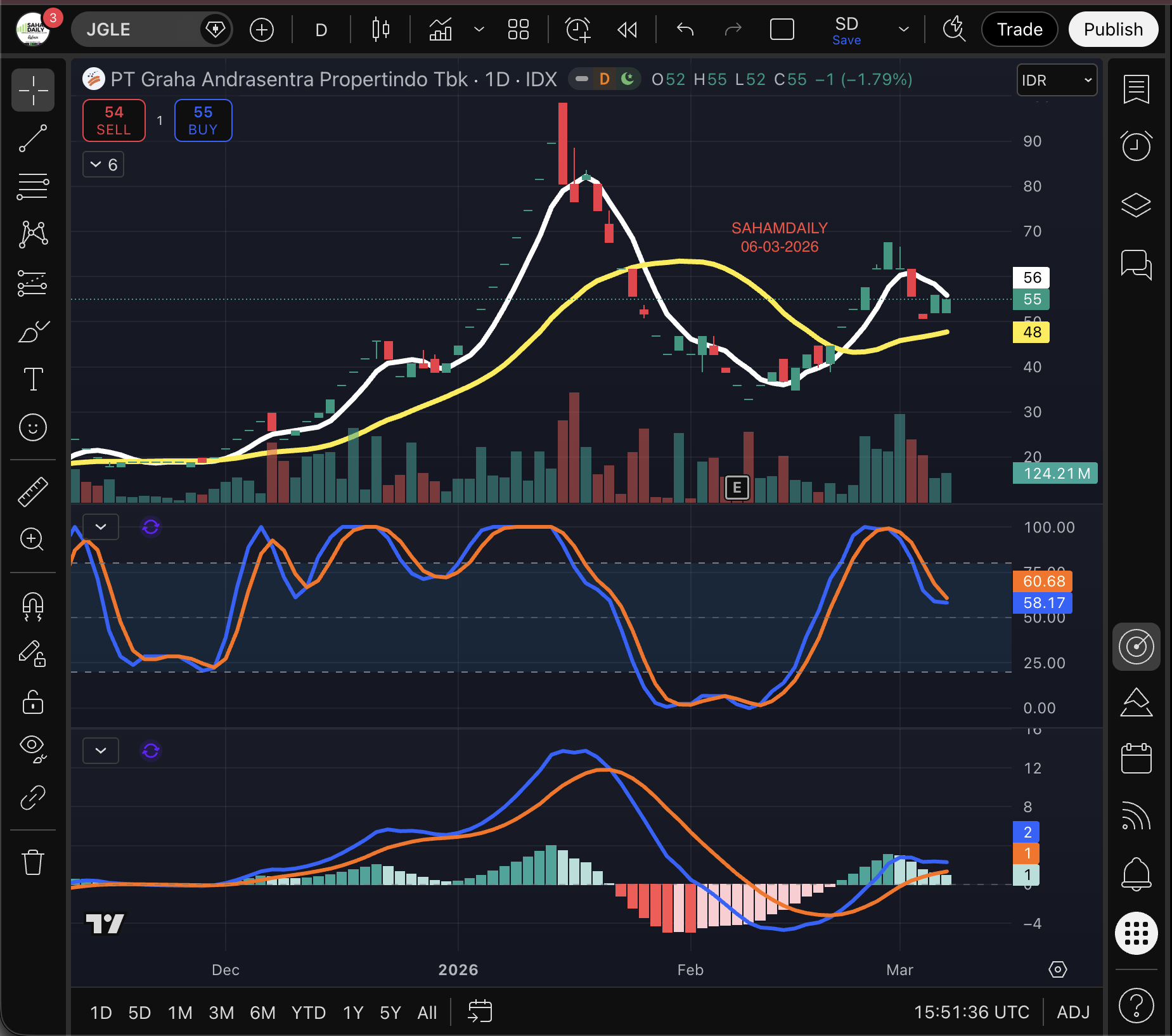Switch to the 3M time range
Viewport: 1172px width, 1036px height.
click(x=221, y=1013)
